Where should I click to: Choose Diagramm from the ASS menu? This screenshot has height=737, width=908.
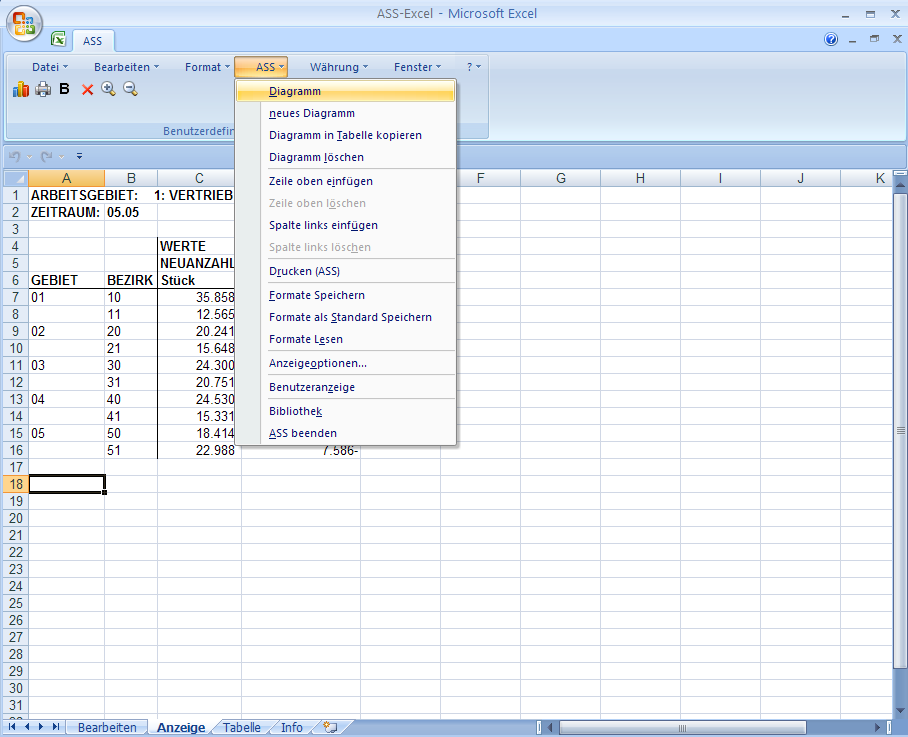[x=346, y=91]
